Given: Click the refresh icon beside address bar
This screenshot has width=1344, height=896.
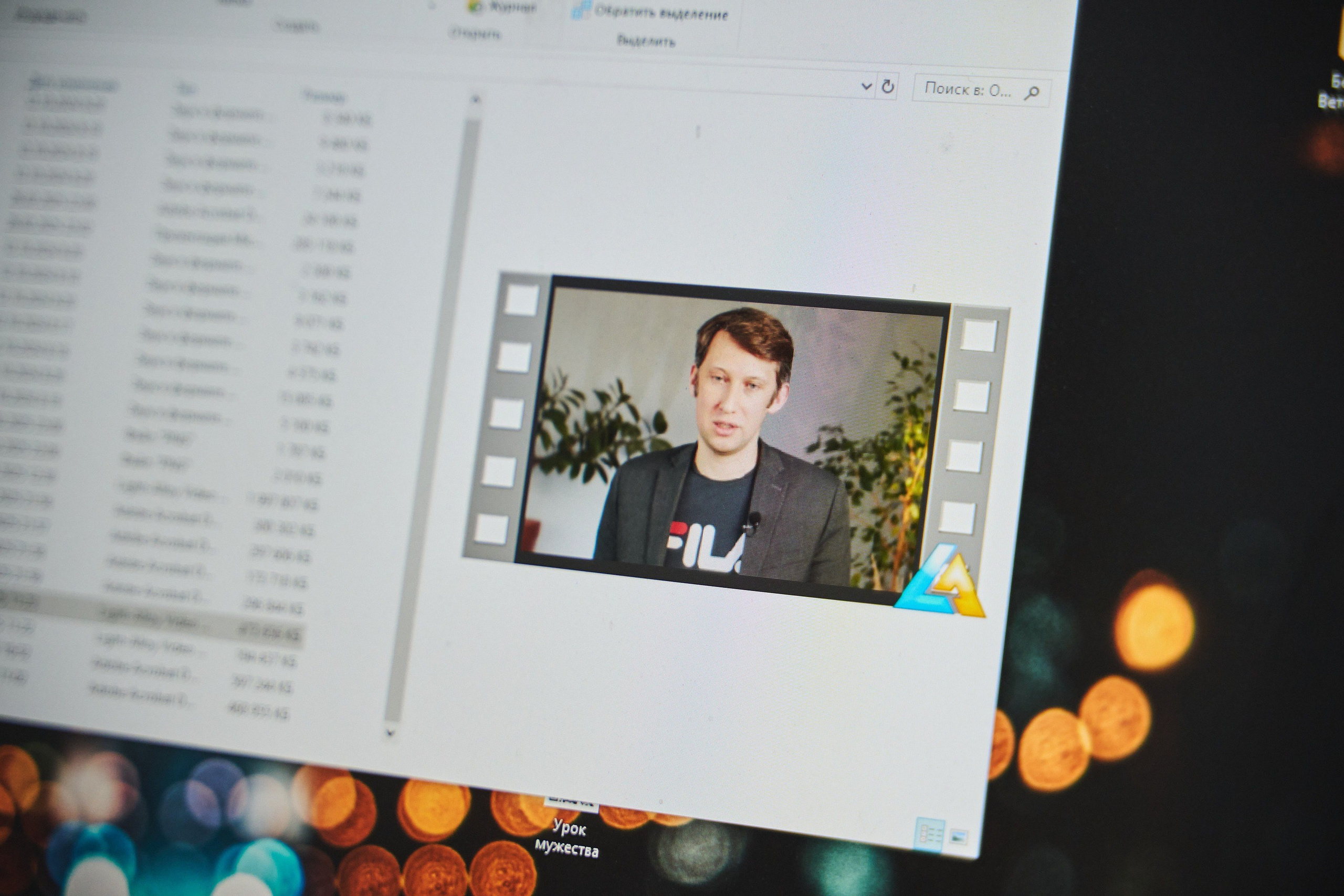Looking at the screenshot, I should [888, 87].
